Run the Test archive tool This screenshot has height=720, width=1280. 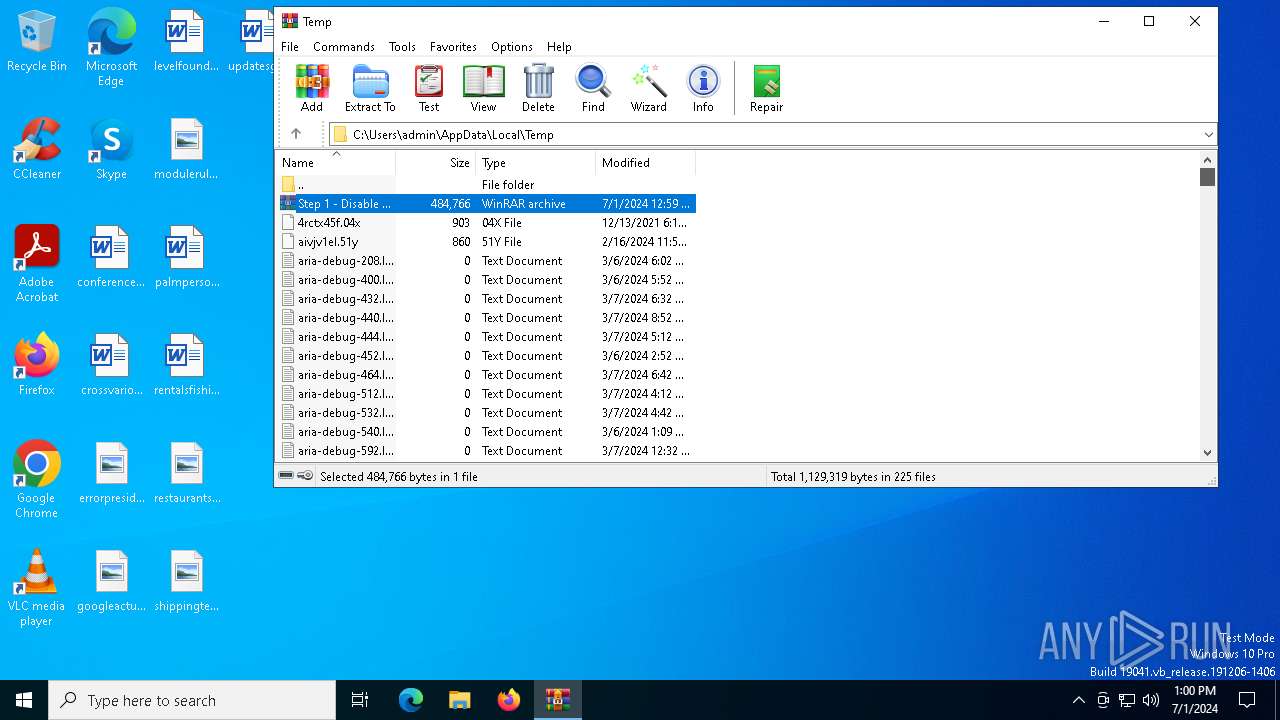pos(429,88)
